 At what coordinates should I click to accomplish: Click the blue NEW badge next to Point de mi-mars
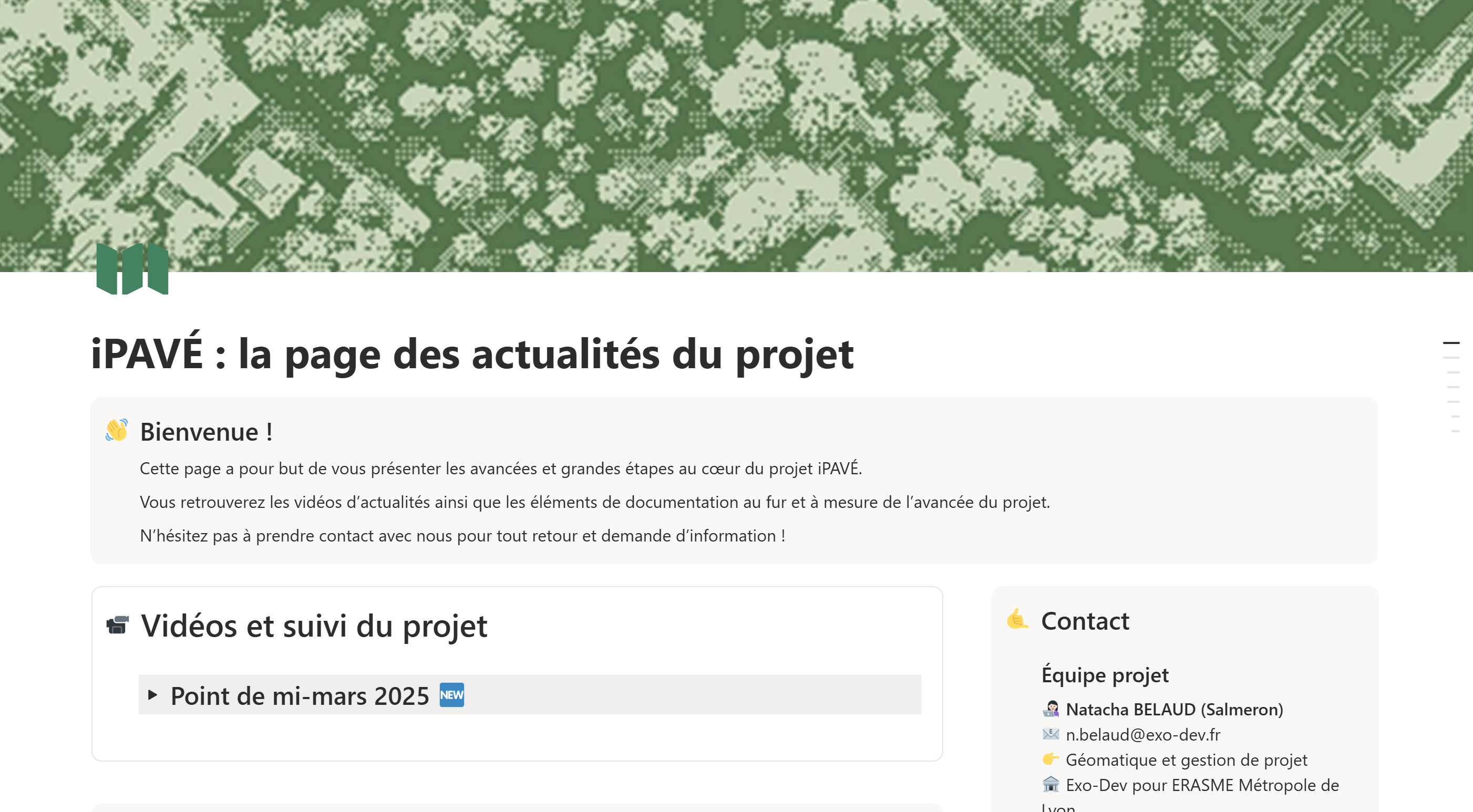click(x=452, y=695)
